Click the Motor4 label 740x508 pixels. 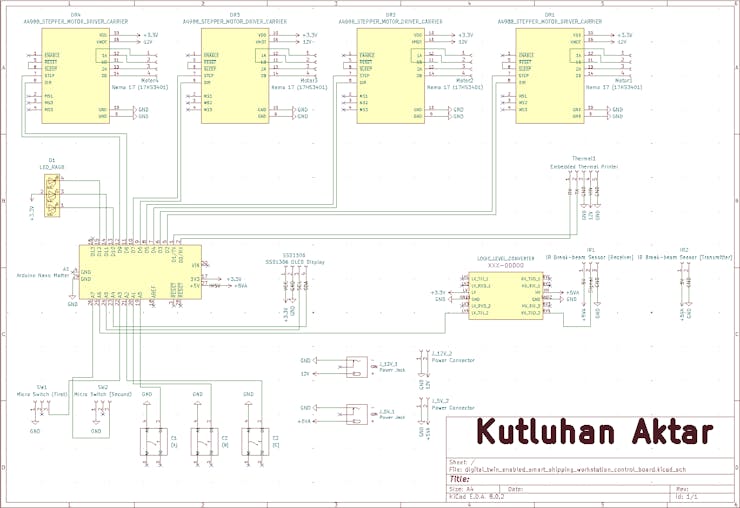[150, 81]
